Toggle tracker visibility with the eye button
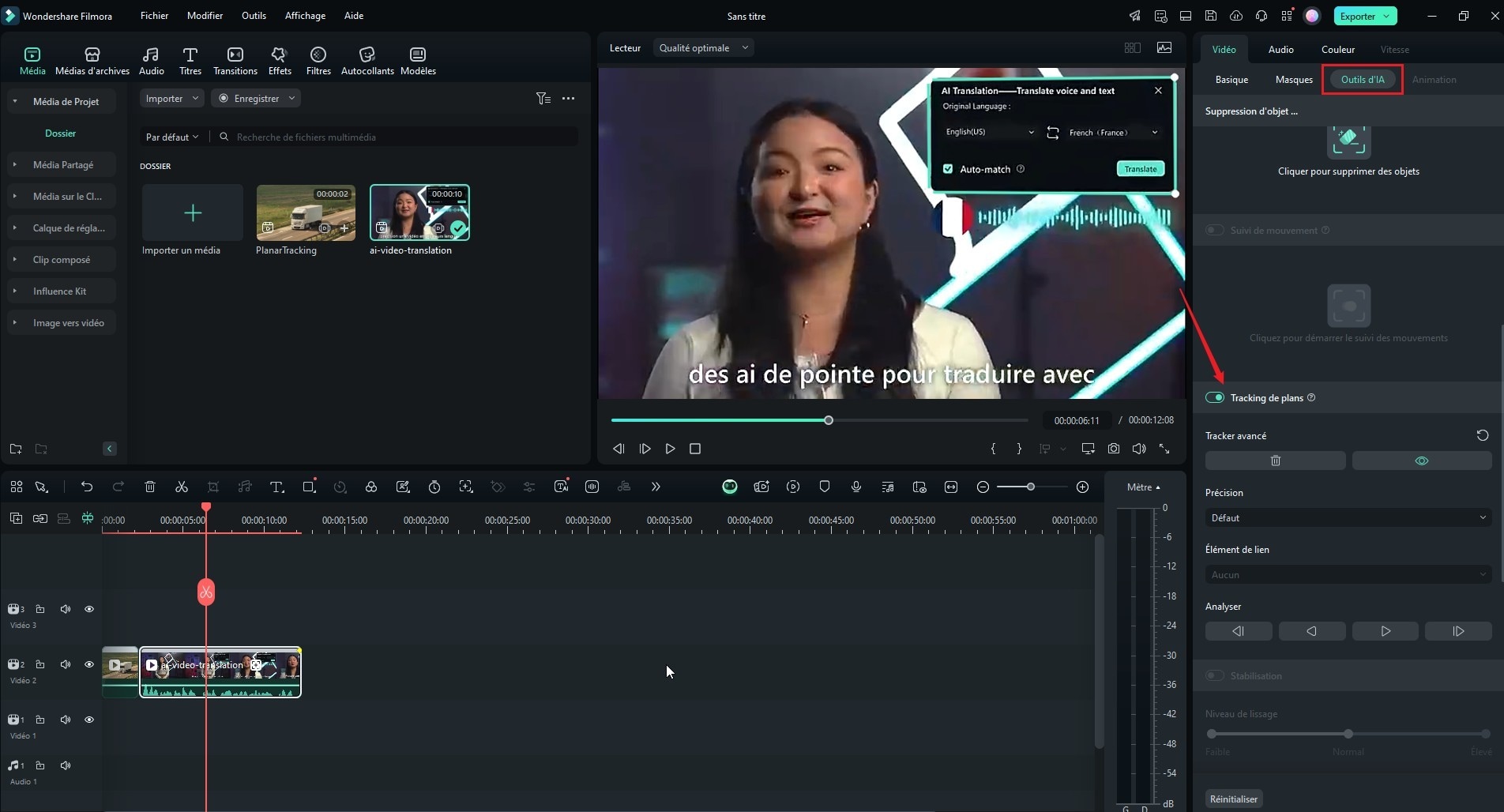Screen dimensions: 1504x812 pos(1422,461)
